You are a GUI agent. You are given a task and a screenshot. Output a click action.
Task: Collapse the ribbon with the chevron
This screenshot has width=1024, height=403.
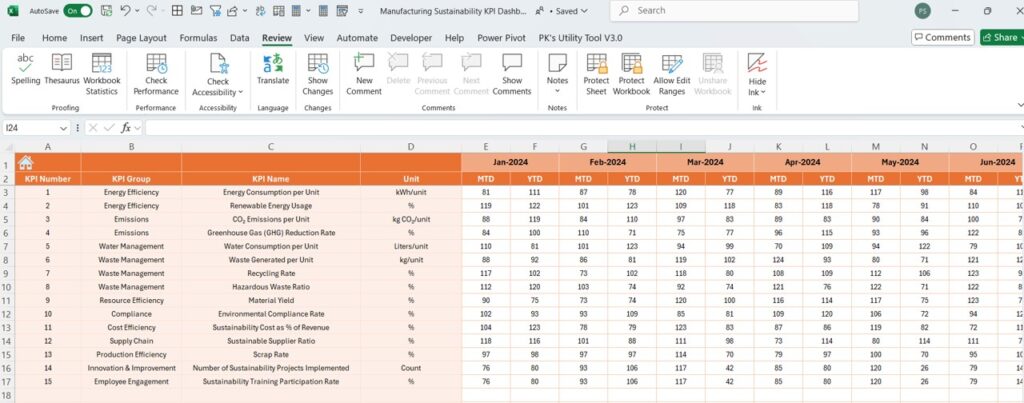pos(1020,105)
